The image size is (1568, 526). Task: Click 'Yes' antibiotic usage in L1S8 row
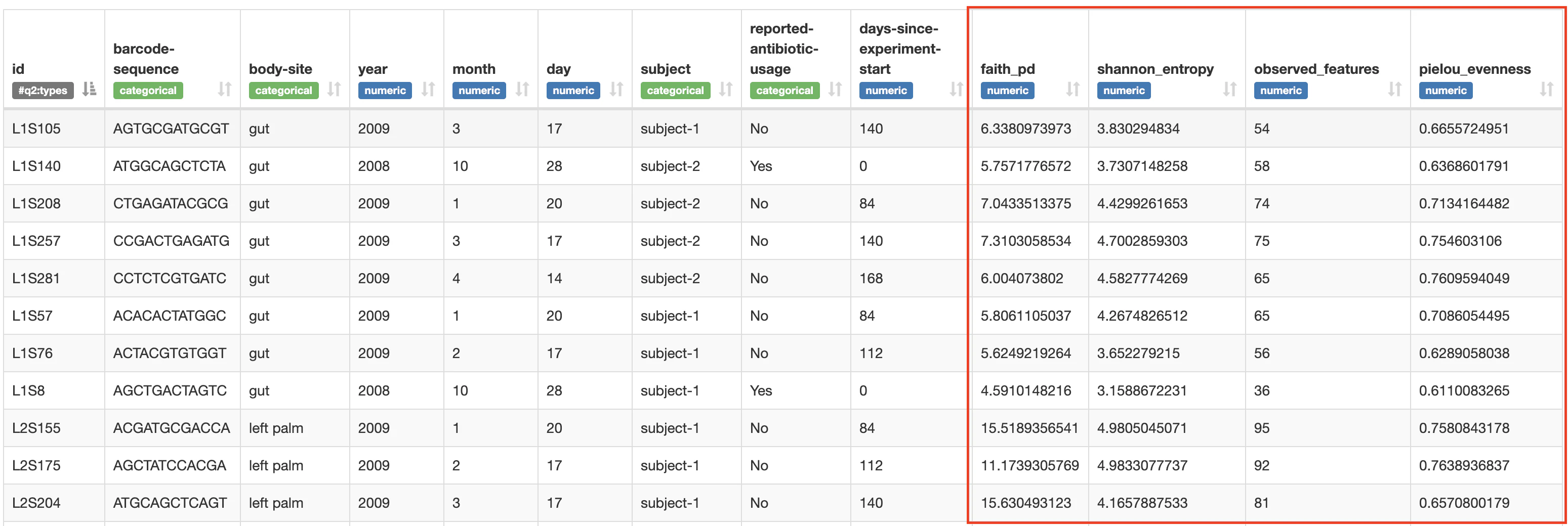[x=761, y=390]
